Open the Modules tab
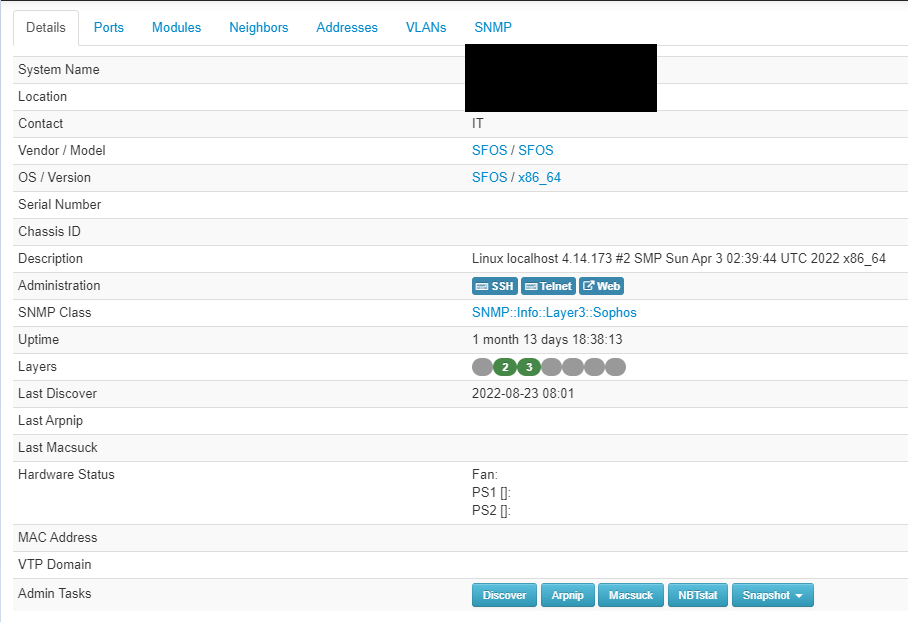Screen dimensions: 908x622 pyautogui.click(x=176, y=27)
